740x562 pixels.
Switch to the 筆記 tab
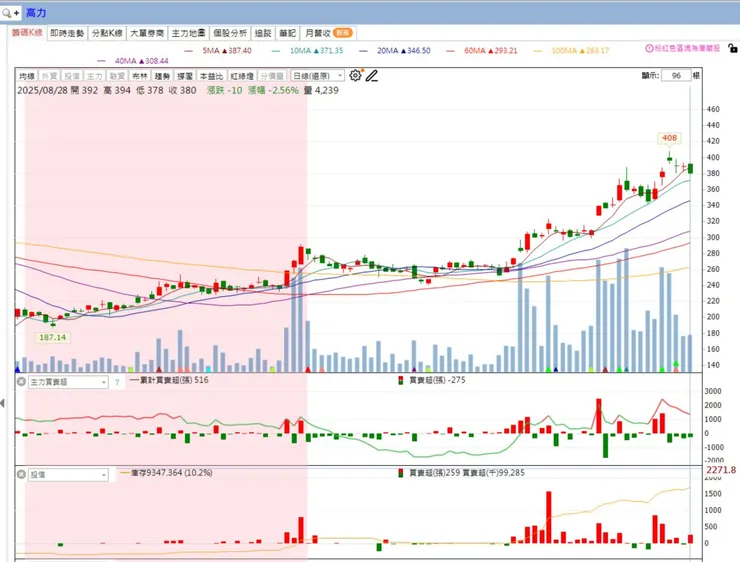[287, 33]
